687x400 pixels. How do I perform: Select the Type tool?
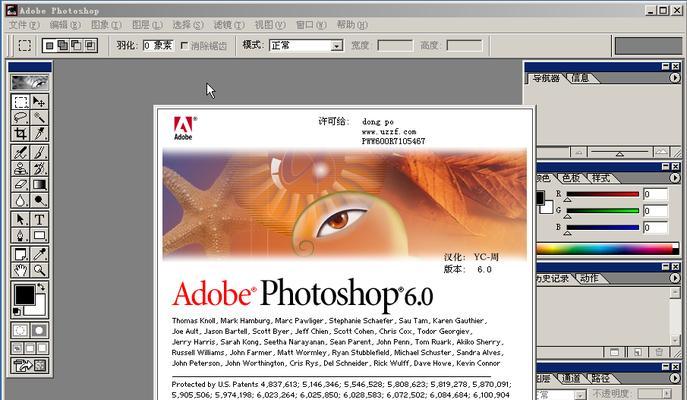coord(39,219)
